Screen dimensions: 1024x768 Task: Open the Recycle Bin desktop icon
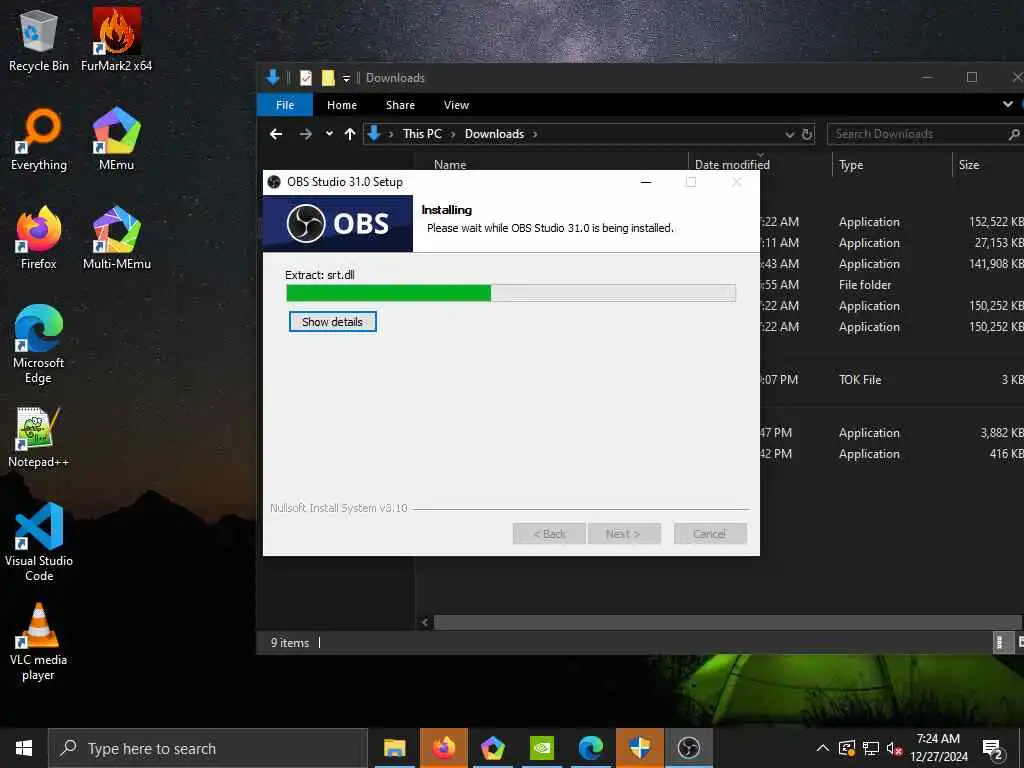(38, 40)
